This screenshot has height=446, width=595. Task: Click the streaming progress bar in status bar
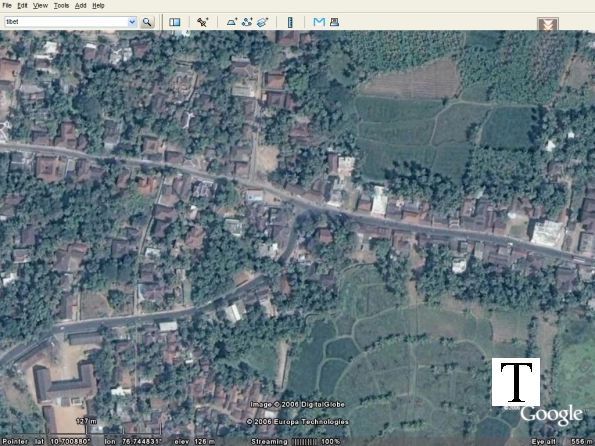pos(305,441)
